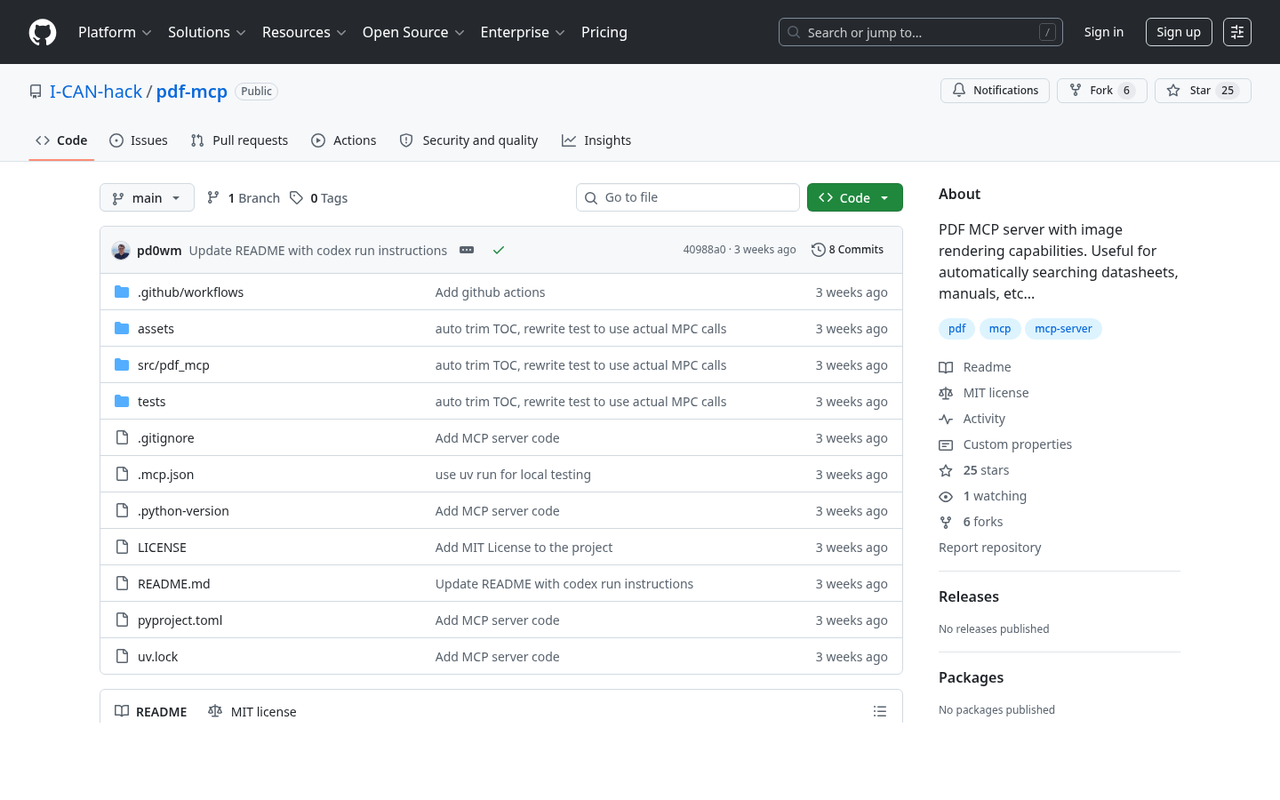Click the Sign up button
1280x800 pixels.
coord(1178,31)
